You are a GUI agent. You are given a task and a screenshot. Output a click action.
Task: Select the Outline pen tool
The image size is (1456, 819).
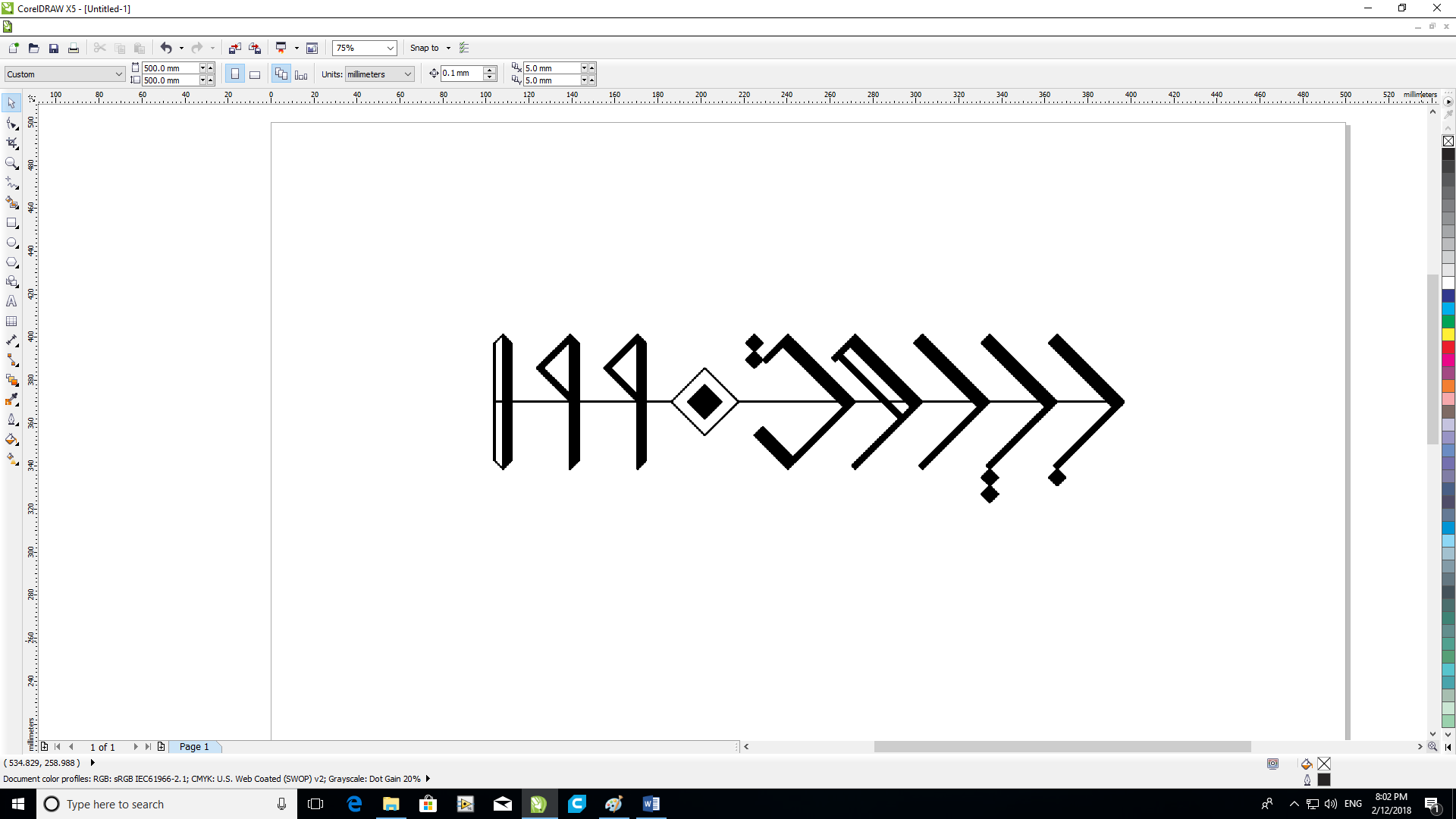coord(11,419)
